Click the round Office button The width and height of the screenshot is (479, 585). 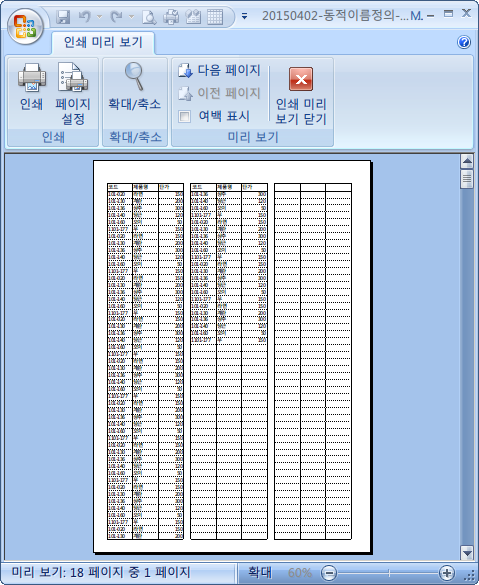tap(25, 26)
